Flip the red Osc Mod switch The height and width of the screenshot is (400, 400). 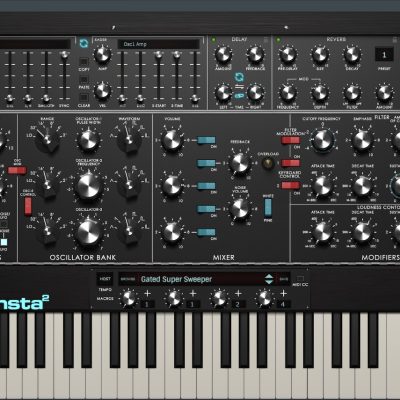17,171
